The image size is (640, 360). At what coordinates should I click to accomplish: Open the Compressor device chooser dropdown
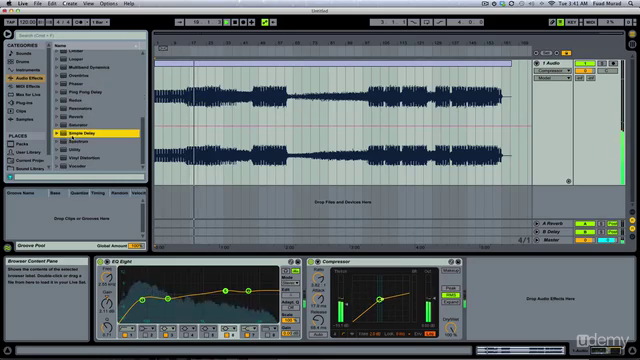[553, 71]
